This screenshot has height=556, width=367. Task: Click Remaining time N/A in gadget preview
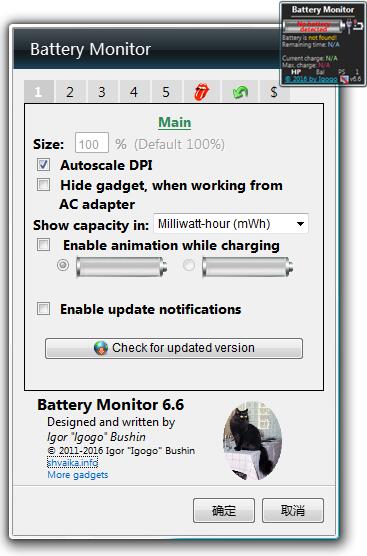coord(311,45)
